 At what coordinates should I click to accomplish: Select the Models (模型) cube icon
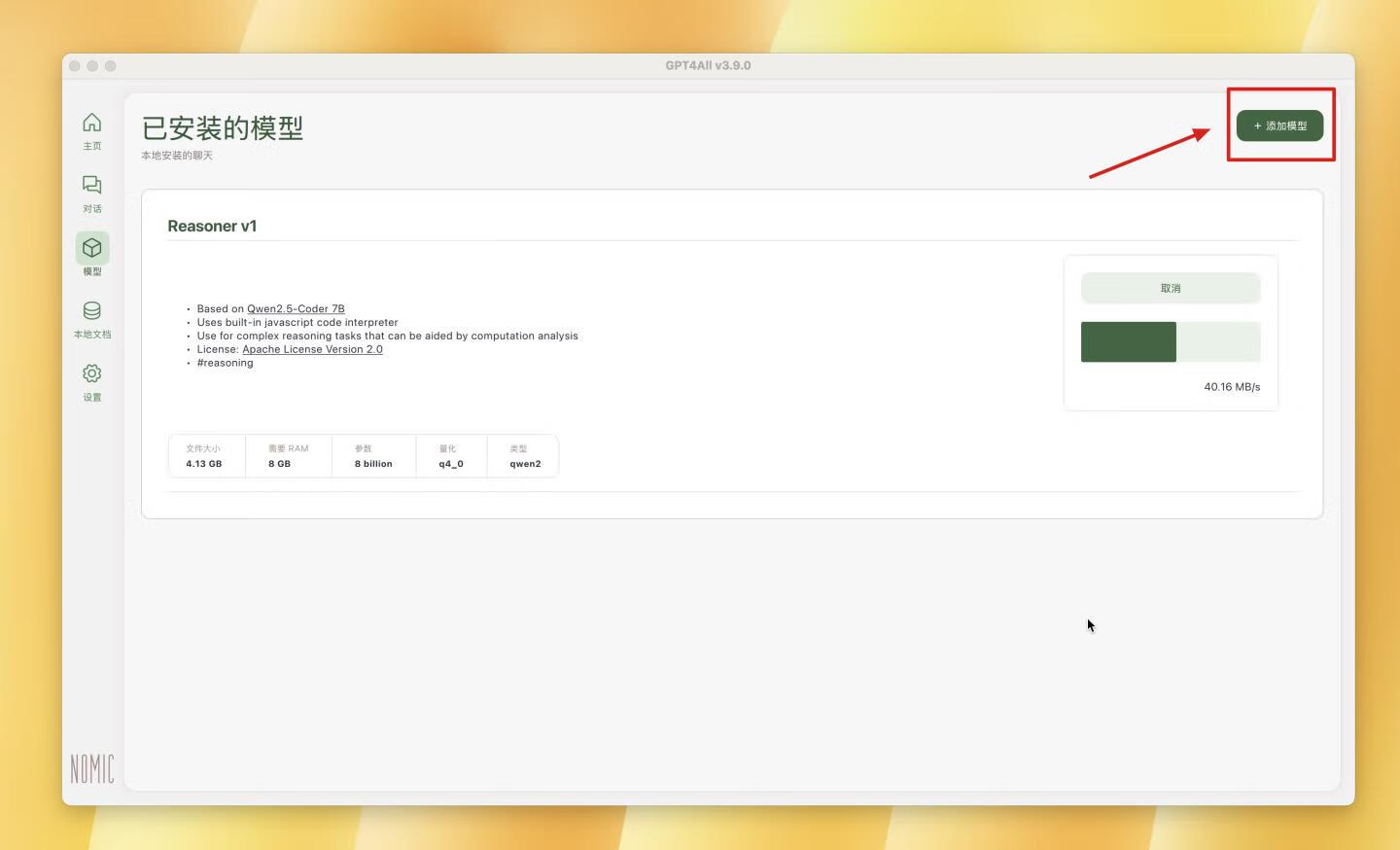(92, 248)
